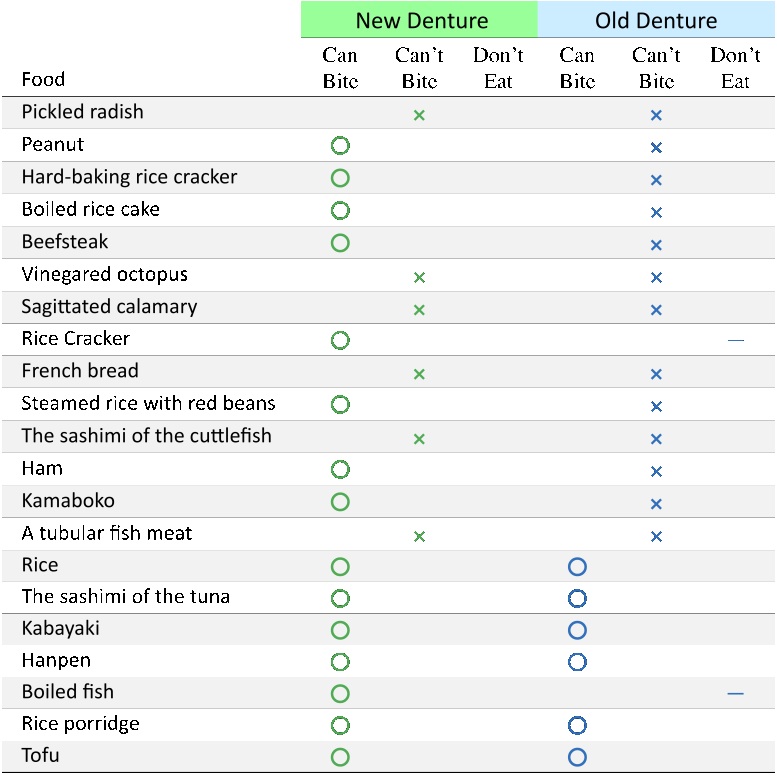Click green X in Pickled radish row
This screenshot has width=777, height=778.
click(x=419, y=115)
